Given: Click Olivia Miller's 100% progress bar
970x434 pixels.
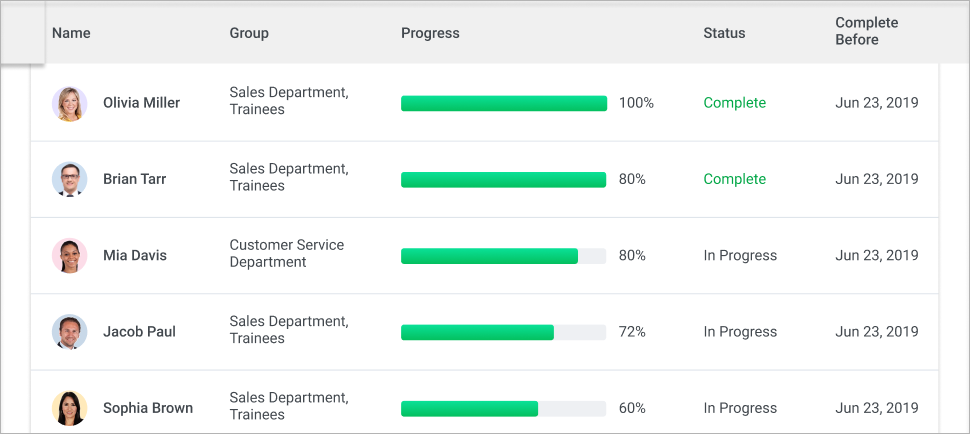Looking at the screenshot, I should [504, 103].
